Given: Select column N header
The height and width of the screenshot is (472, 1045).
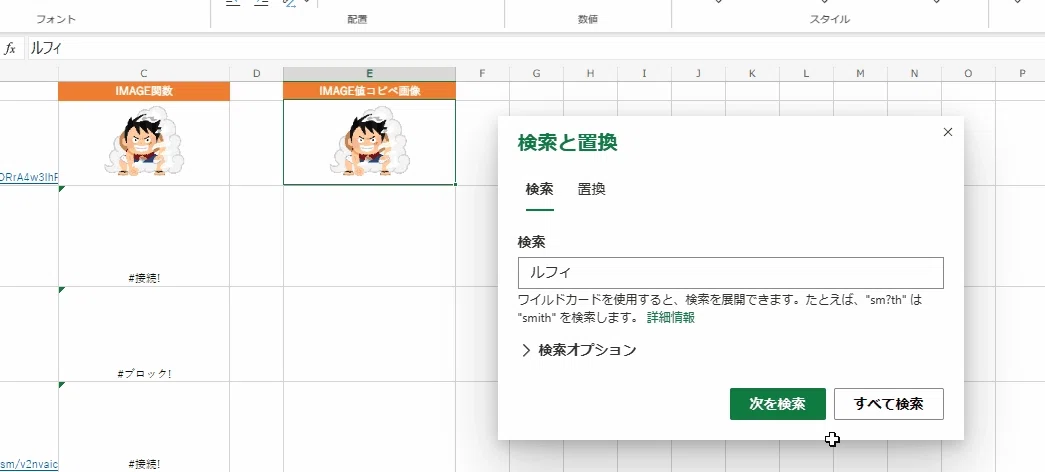Looking at the screenshot, I should coord(914,74).
